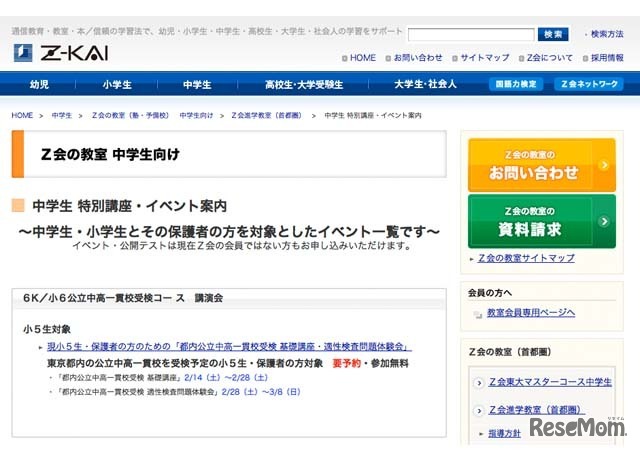Select 高校生・大学受験生 in navigation bar

[x=304, y=85]
